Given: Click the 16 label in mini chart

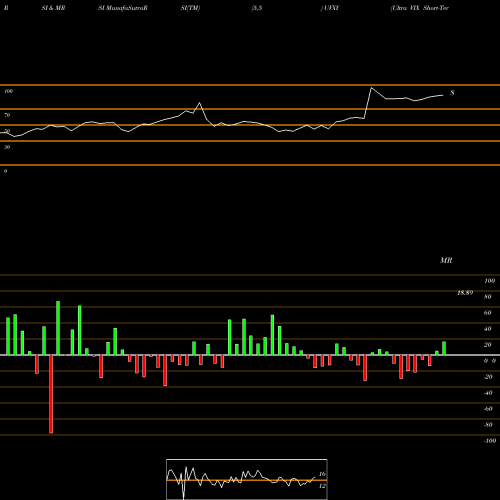Looking at the screenshot, I should point(322,474).
